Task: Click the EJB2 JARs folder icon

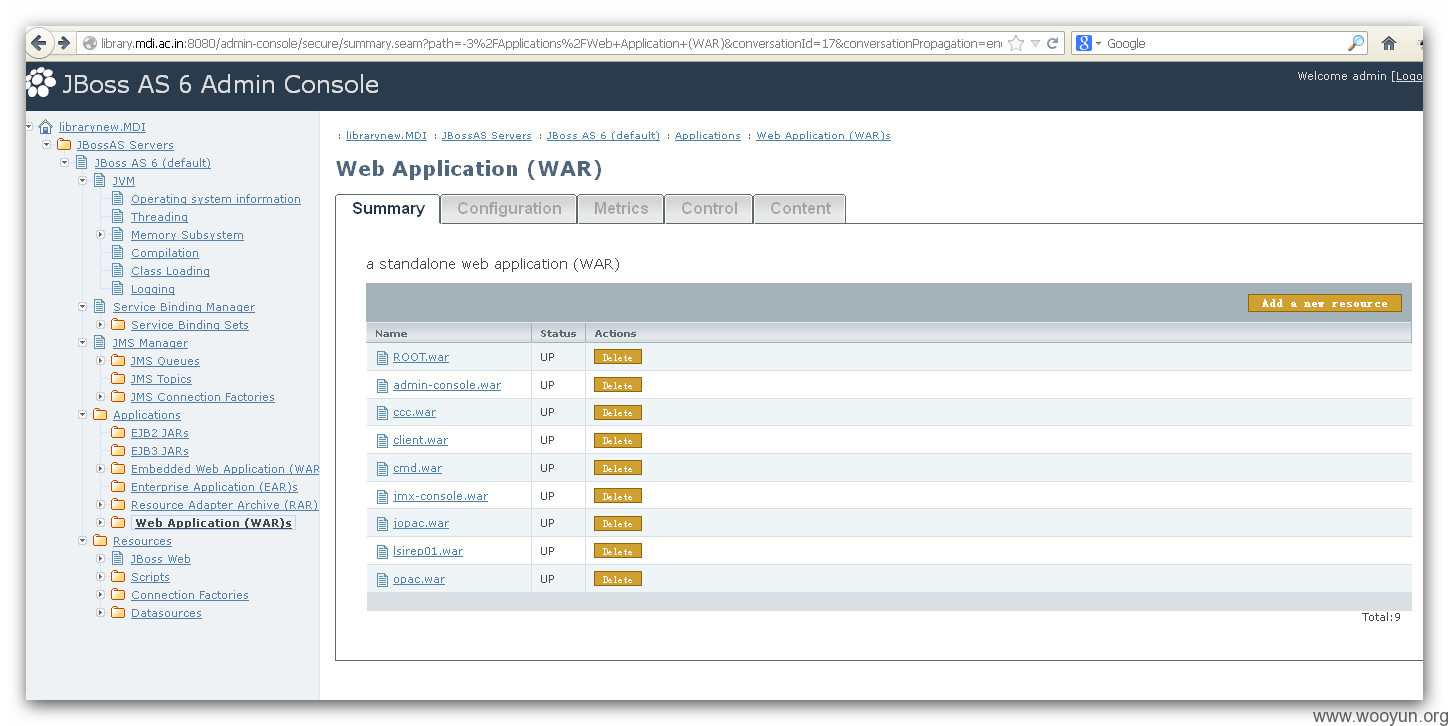Action: click(118, 433)
